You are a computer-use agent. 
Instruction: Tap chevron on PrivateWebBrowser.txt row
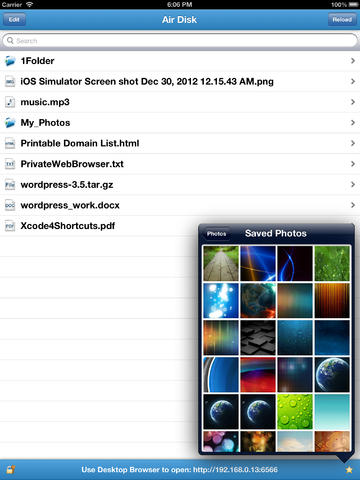[353, 164]
